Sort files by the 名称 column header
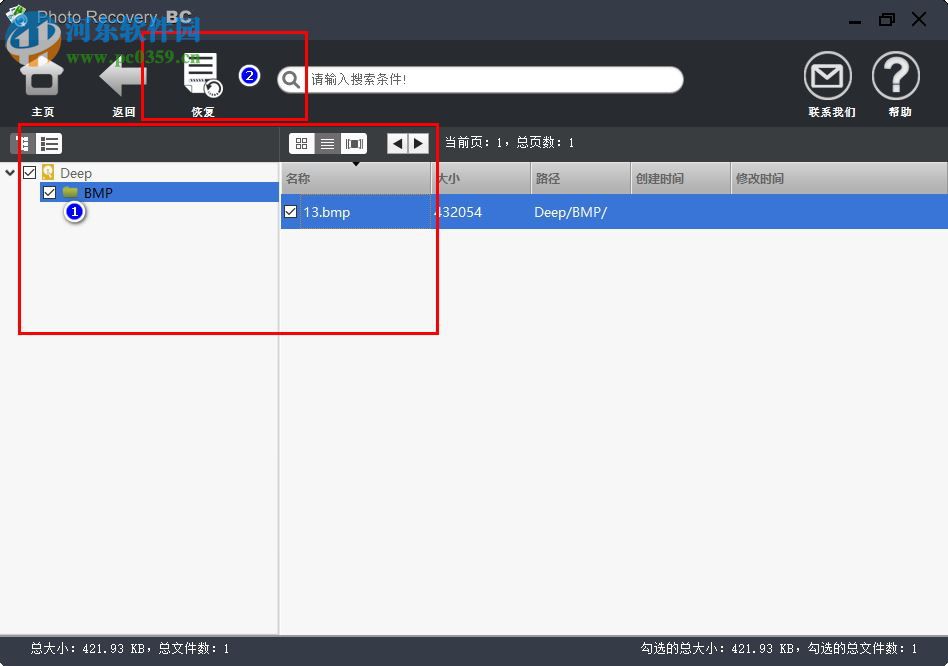Image resolution: width=948 pixels, height=666 pixels. [297, 176]
